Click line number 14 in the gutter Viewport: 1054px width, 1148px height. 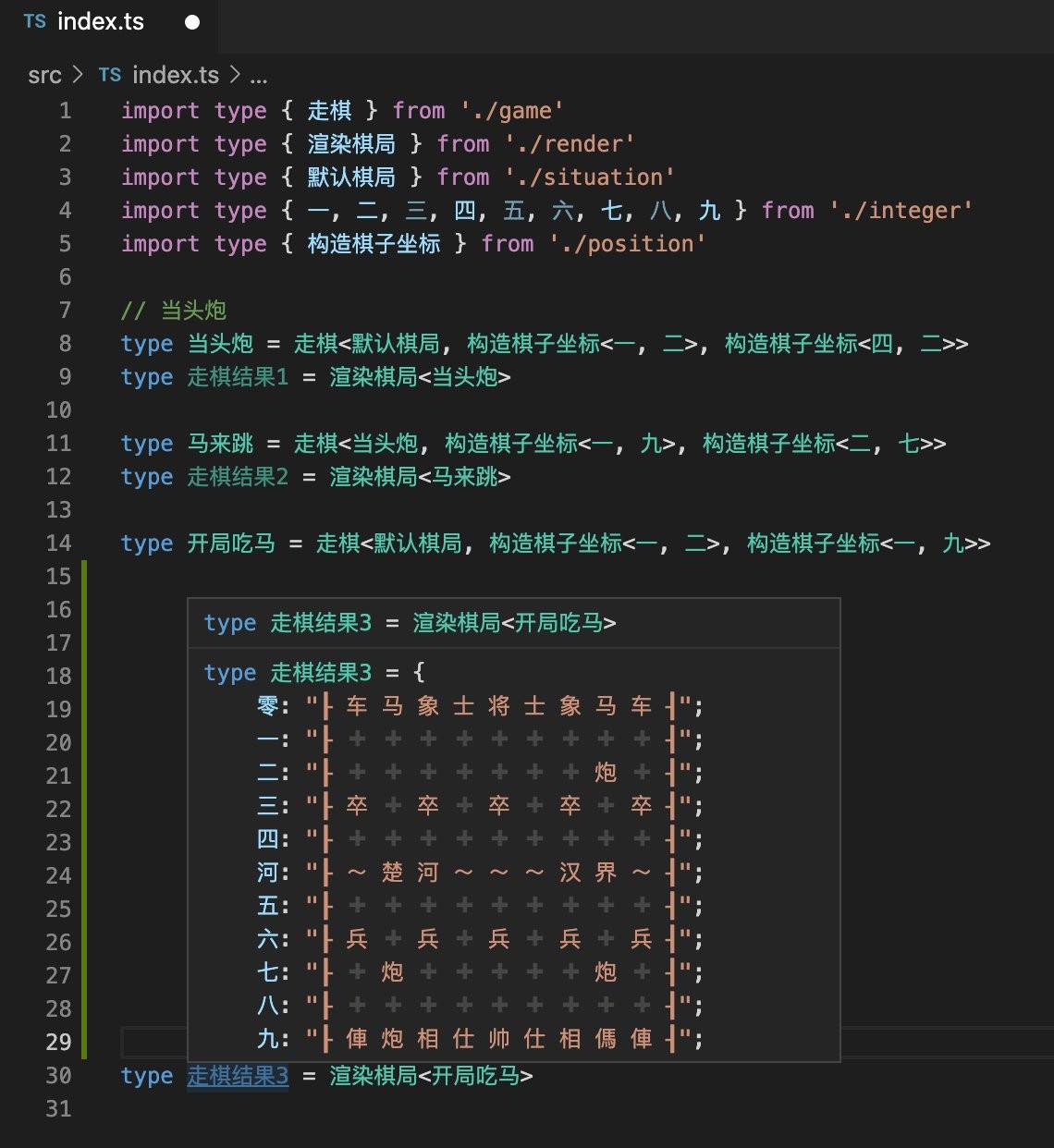(58, 543)
